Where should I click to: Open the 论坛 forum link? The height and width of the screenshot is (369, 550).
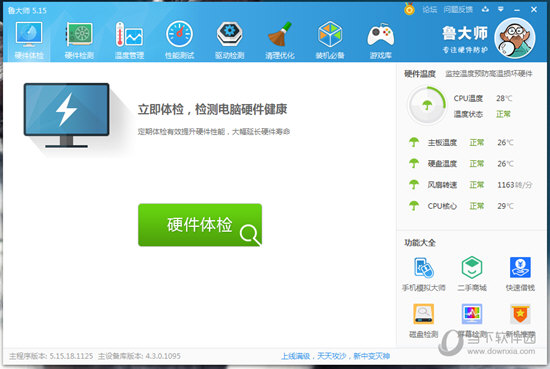pos(430,9)
